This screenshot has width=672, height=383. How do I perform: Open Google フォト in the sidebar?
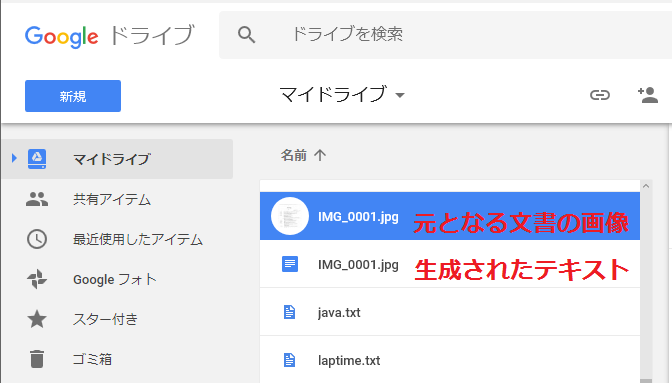point(115,279)
